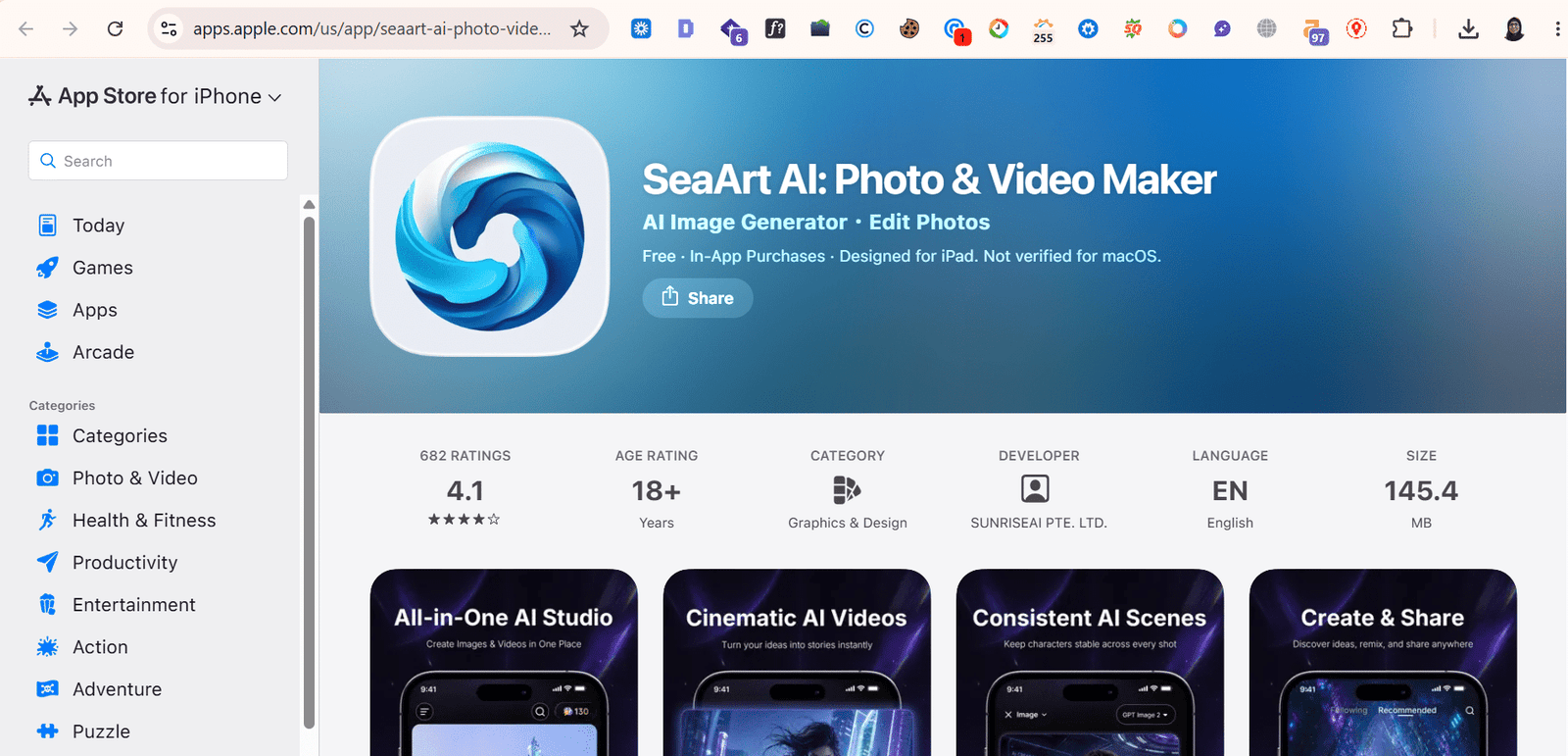Open the Productivity category
The image size is (1568, 756).
(x=124, y=562)
